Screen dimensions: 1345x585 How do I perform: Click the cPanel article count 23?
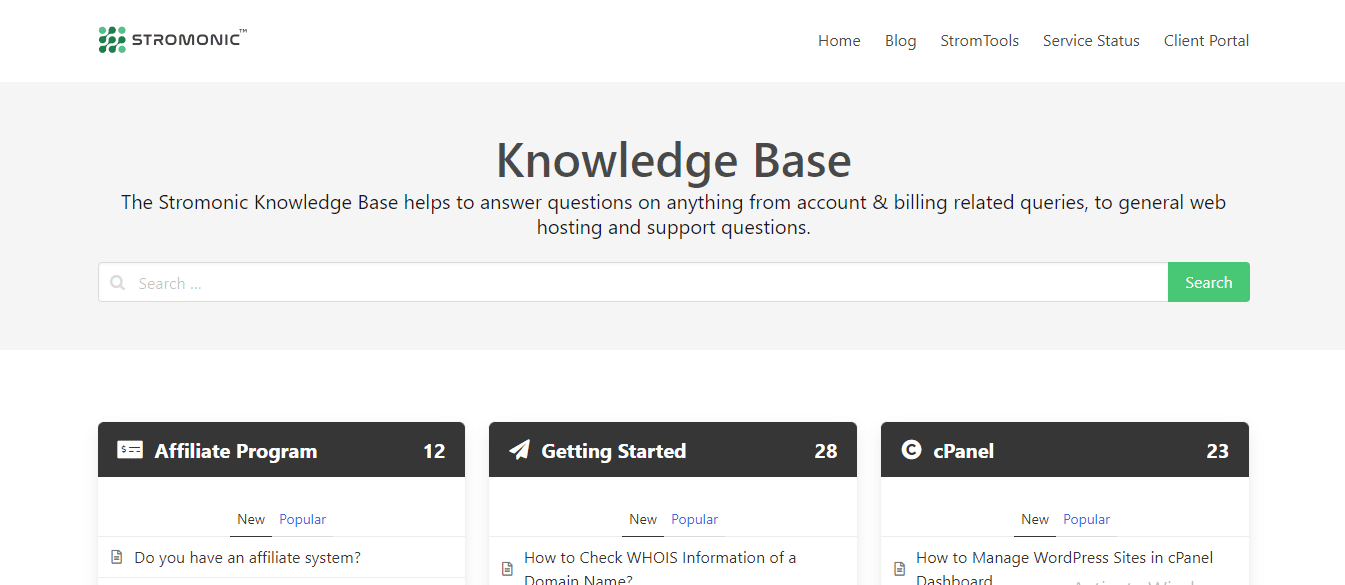coord(1217,451)
